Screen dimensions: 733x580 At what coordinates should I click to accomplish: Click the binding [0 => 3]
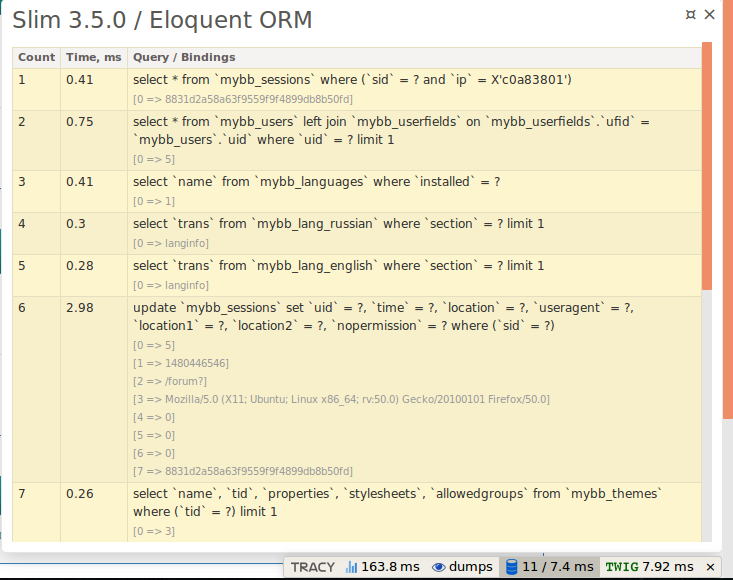coord(154,531)
